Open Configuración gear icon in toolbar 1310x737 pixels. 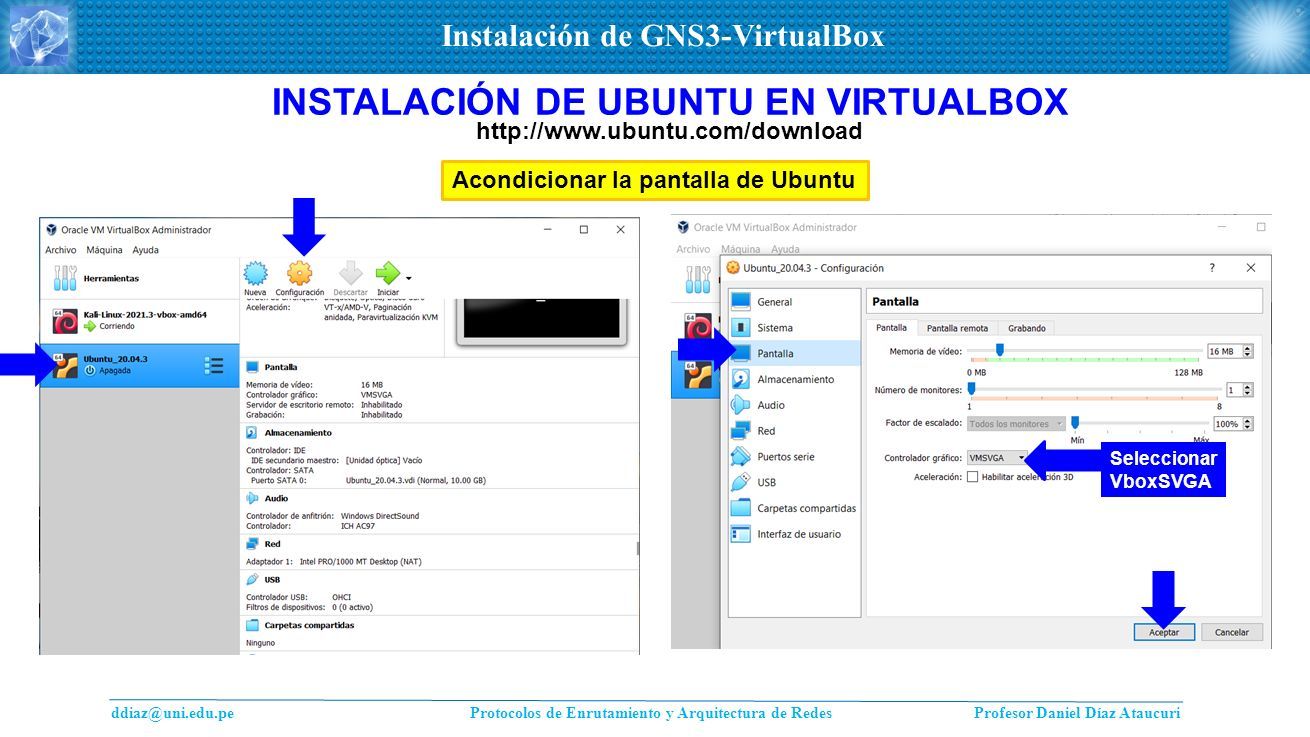tap(300, 274)
